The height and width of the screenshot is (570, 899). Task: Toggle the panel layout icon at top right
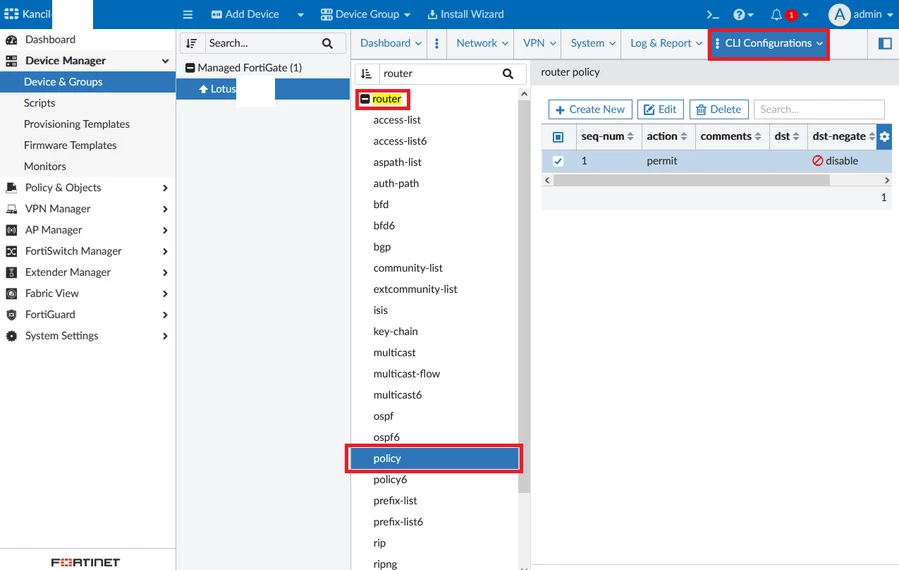tap(885, 44)
